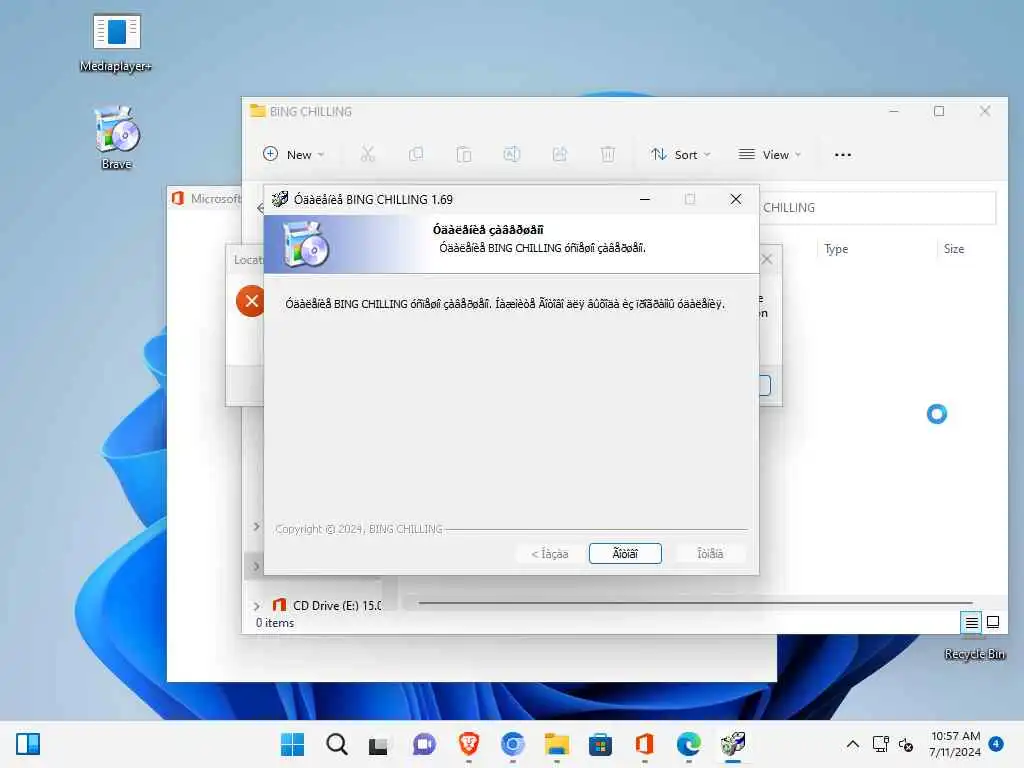1024x768 pixels.
Task: Open the Windows Start menu
Action: pos(293,744)
